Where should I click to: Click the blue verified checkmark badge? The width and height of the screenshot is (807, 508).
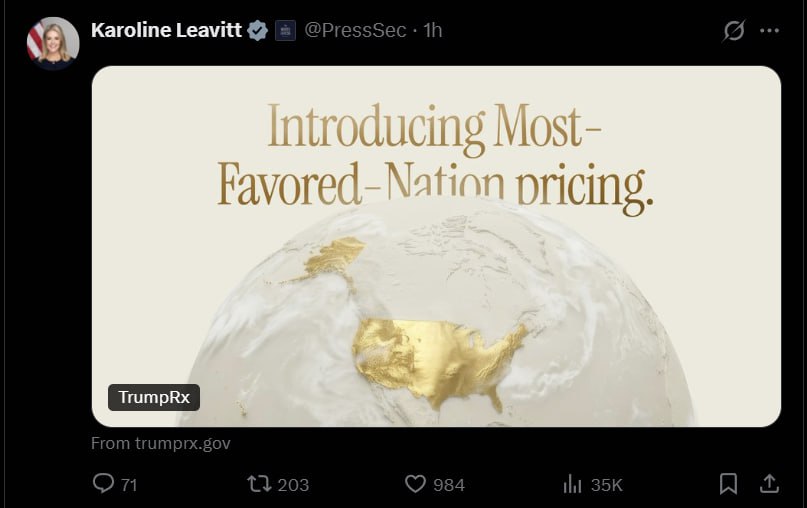pos(258,31)
